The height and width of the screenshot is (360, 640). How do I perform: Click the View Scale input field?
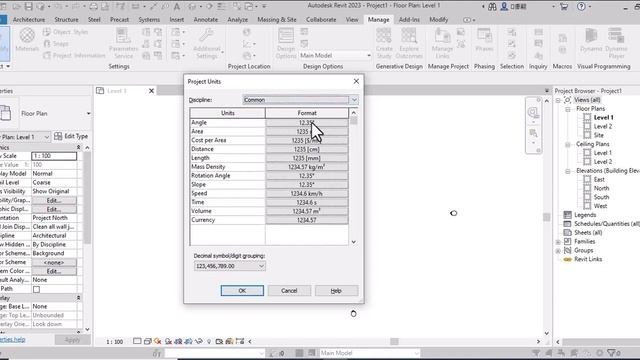click(x=54, y=156)
